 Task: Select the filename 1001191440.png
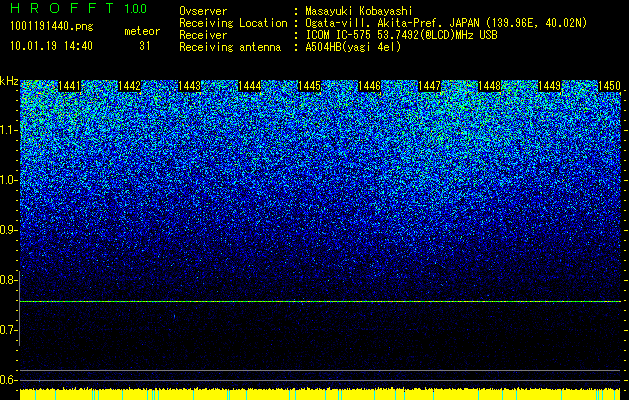(x=52, y=27)
